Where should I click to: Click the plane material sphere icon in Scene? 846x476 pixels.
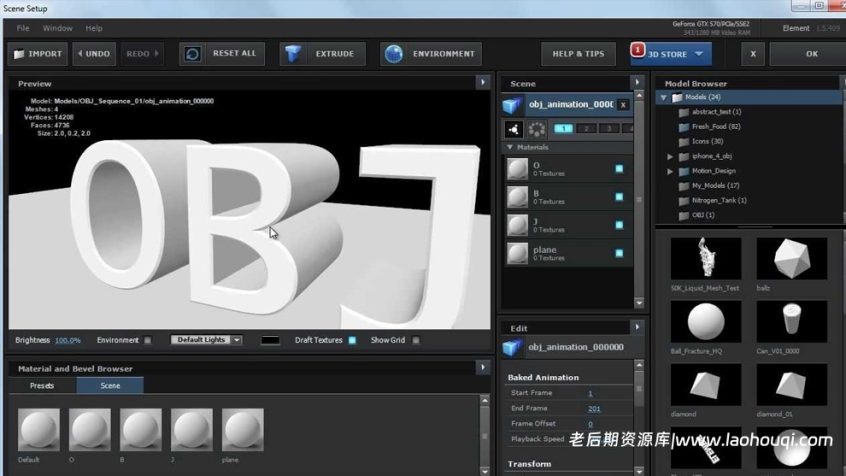coord(517,253)
